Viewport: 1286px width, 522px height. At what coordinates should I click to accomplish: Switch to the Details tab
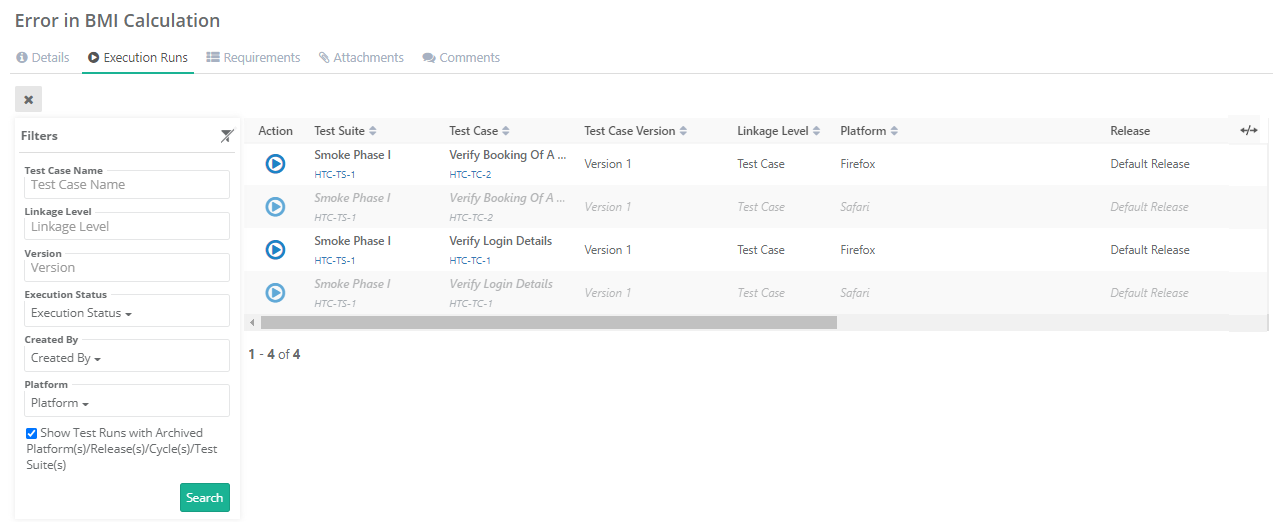click(x=43, y=58)
